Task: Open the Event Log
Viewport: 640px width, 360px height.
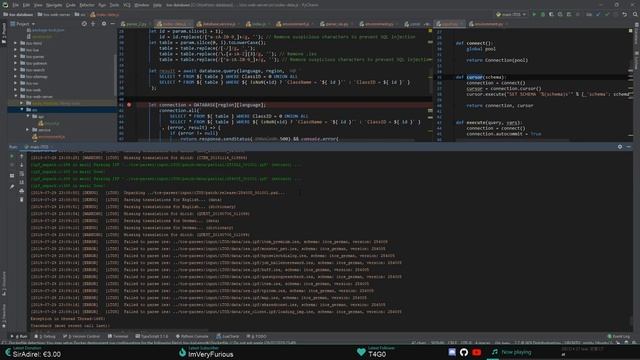Action: [x=619, y=336]
